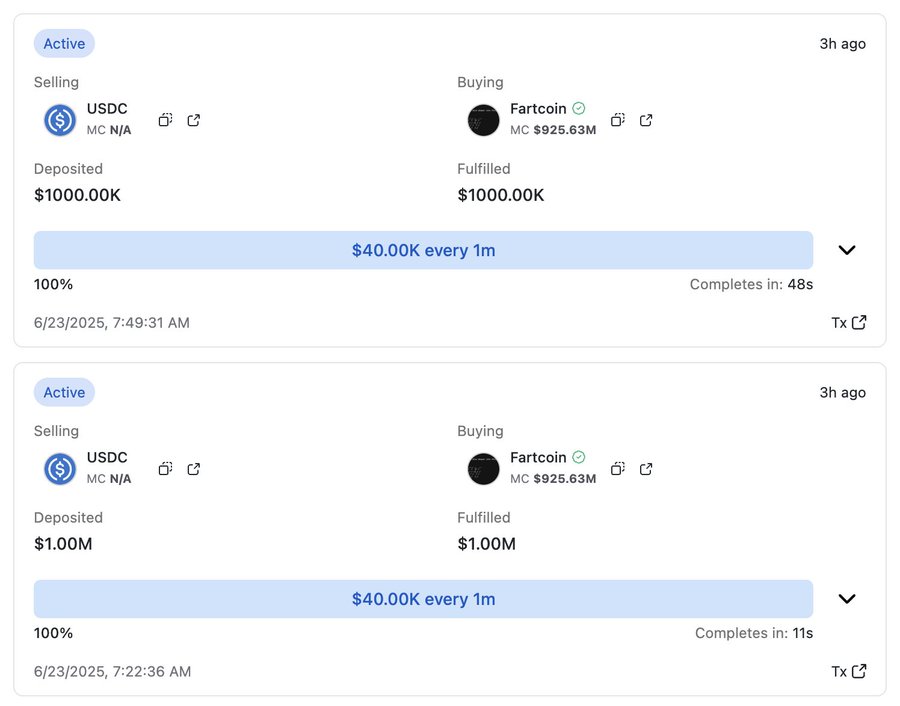Expand second order details chevron

(847, 599)
